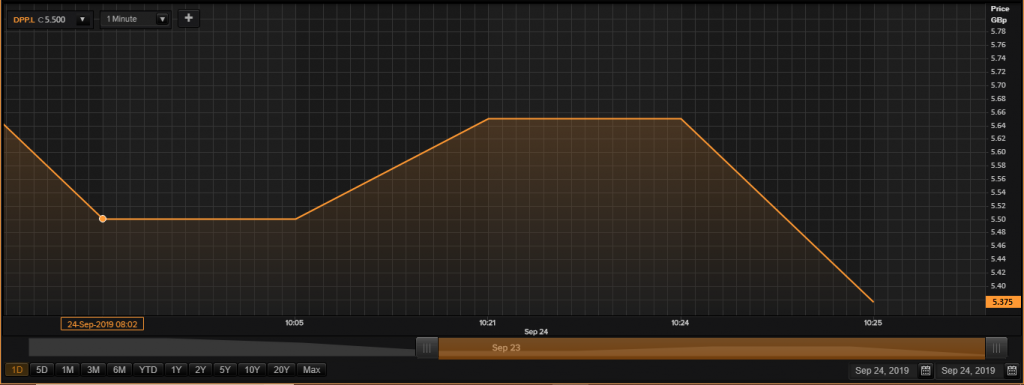
Task: Click the Sep 23 area in range navigator
Action: [506, 348]
